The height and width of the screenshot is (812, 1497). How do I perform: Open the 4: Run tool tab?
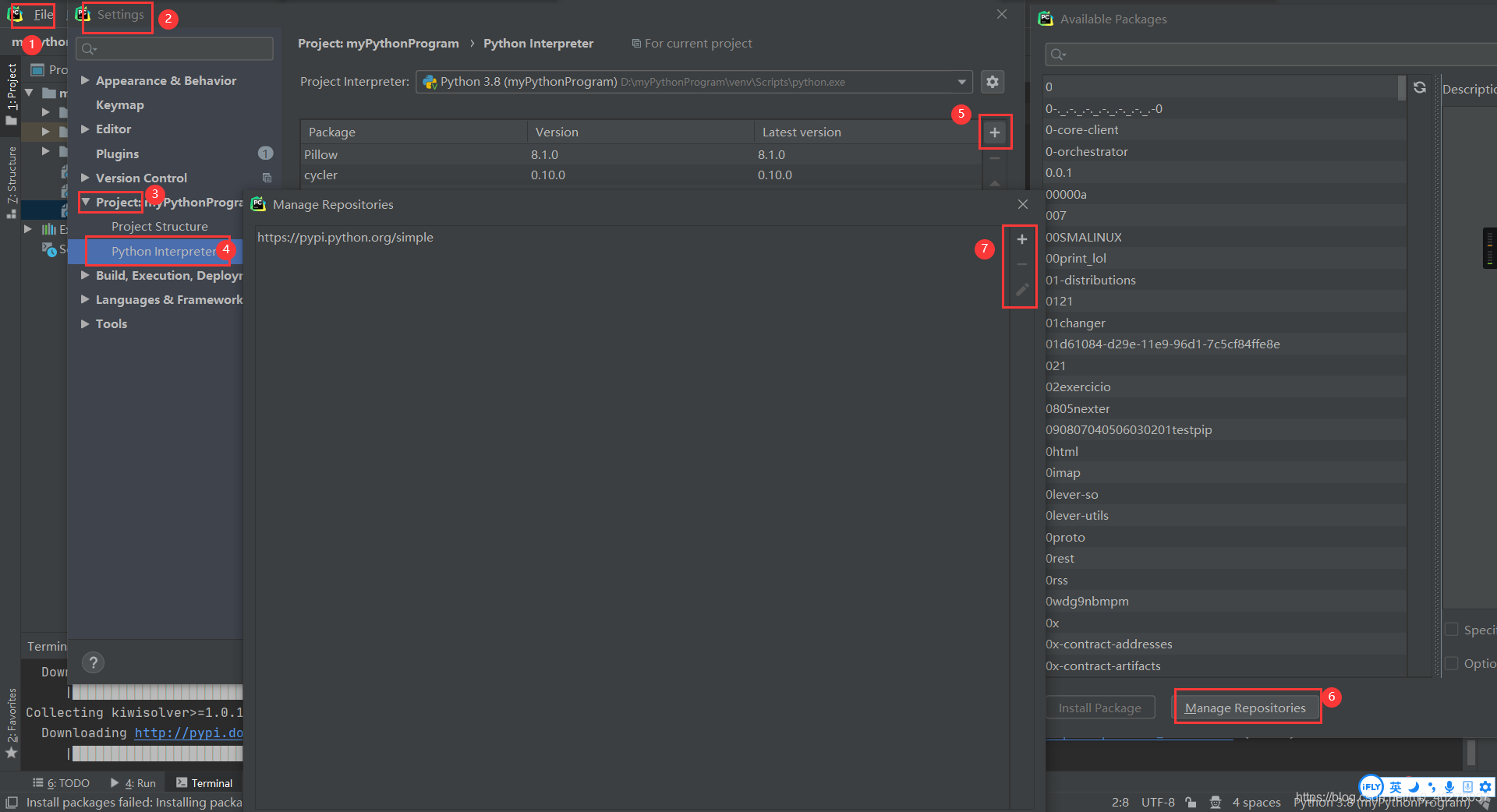click(133, 783)
